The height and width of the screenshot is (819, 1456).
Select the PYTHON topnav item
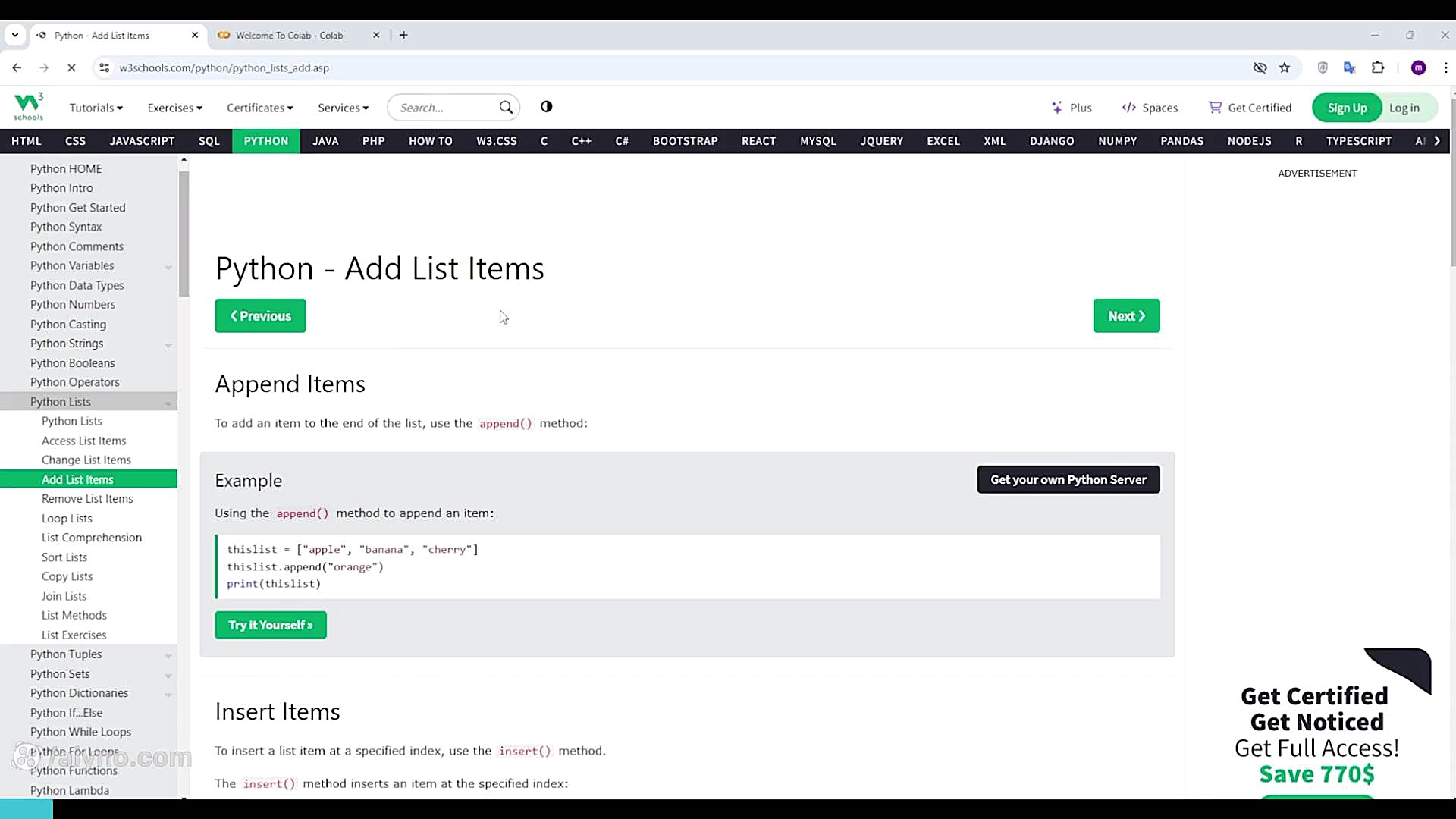[266, 141]
